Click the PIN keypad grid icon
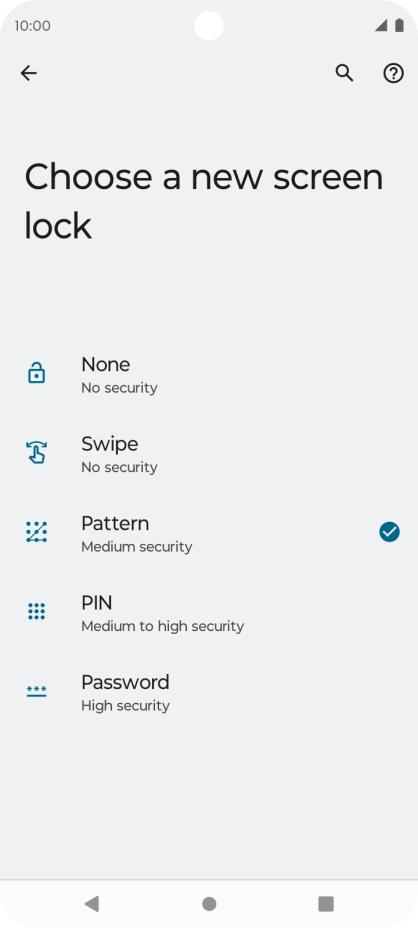The image size is (418, 928). coord(37,611)
